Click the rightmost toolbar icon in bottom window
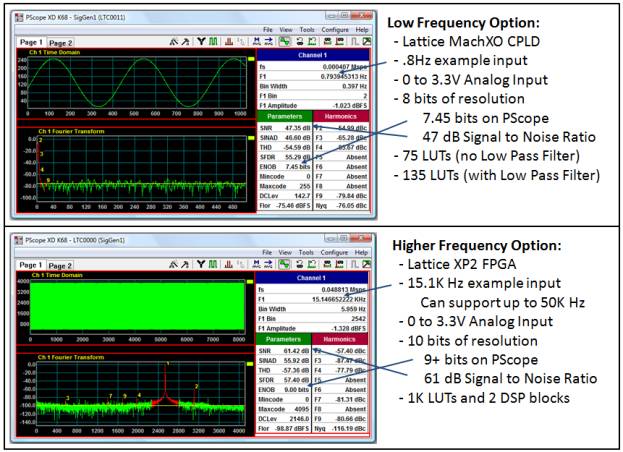This screenshot has height=452, width=623. pos(366,263)
